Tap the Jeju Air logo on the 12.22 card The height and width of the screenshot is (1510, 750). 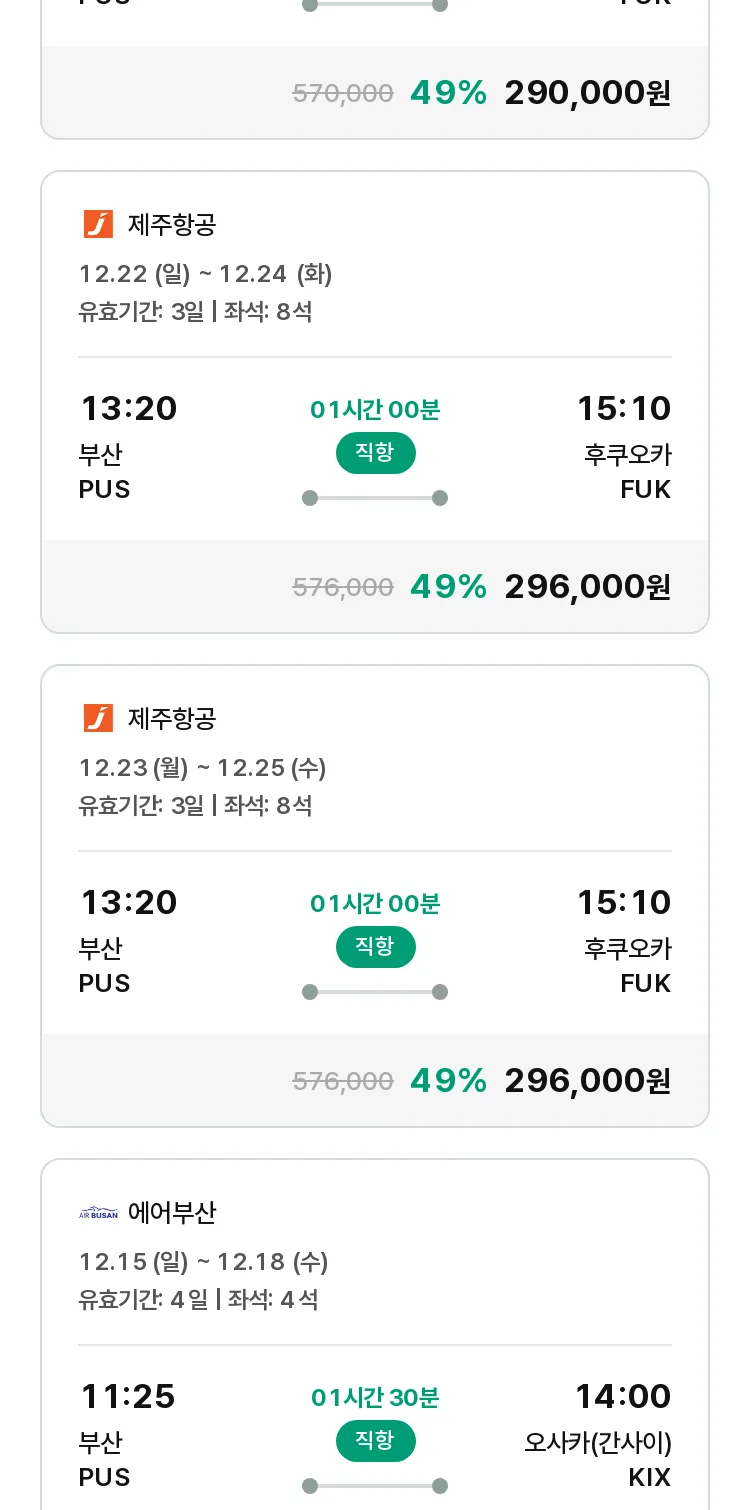pyautogui.click(x=98, y=224)
